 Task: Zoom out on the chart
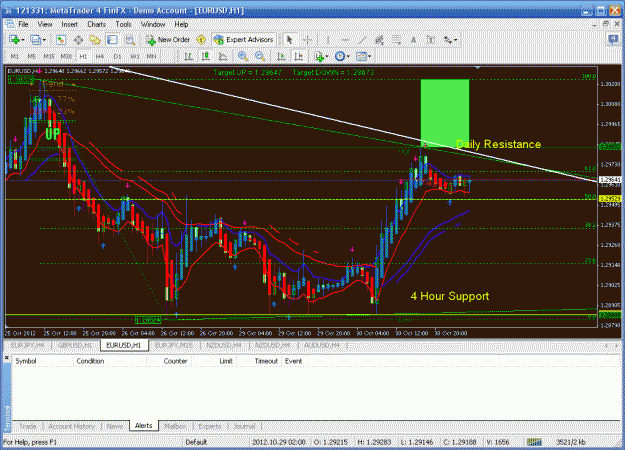[x=260, y=56]
